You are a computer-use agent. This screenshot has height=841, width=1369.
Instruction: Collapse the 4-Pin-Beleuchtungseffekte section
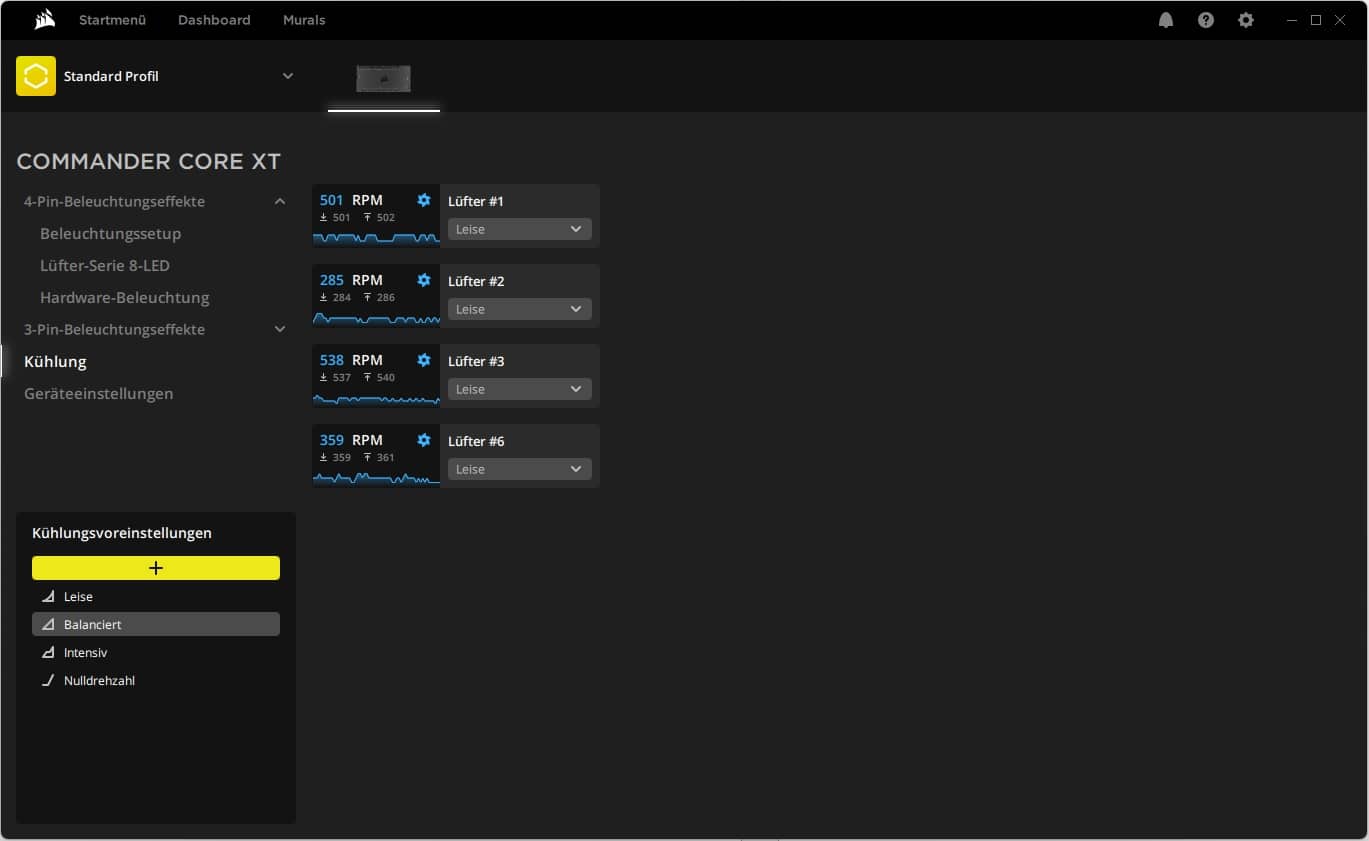pyautogui.click(x=280, y=201)
